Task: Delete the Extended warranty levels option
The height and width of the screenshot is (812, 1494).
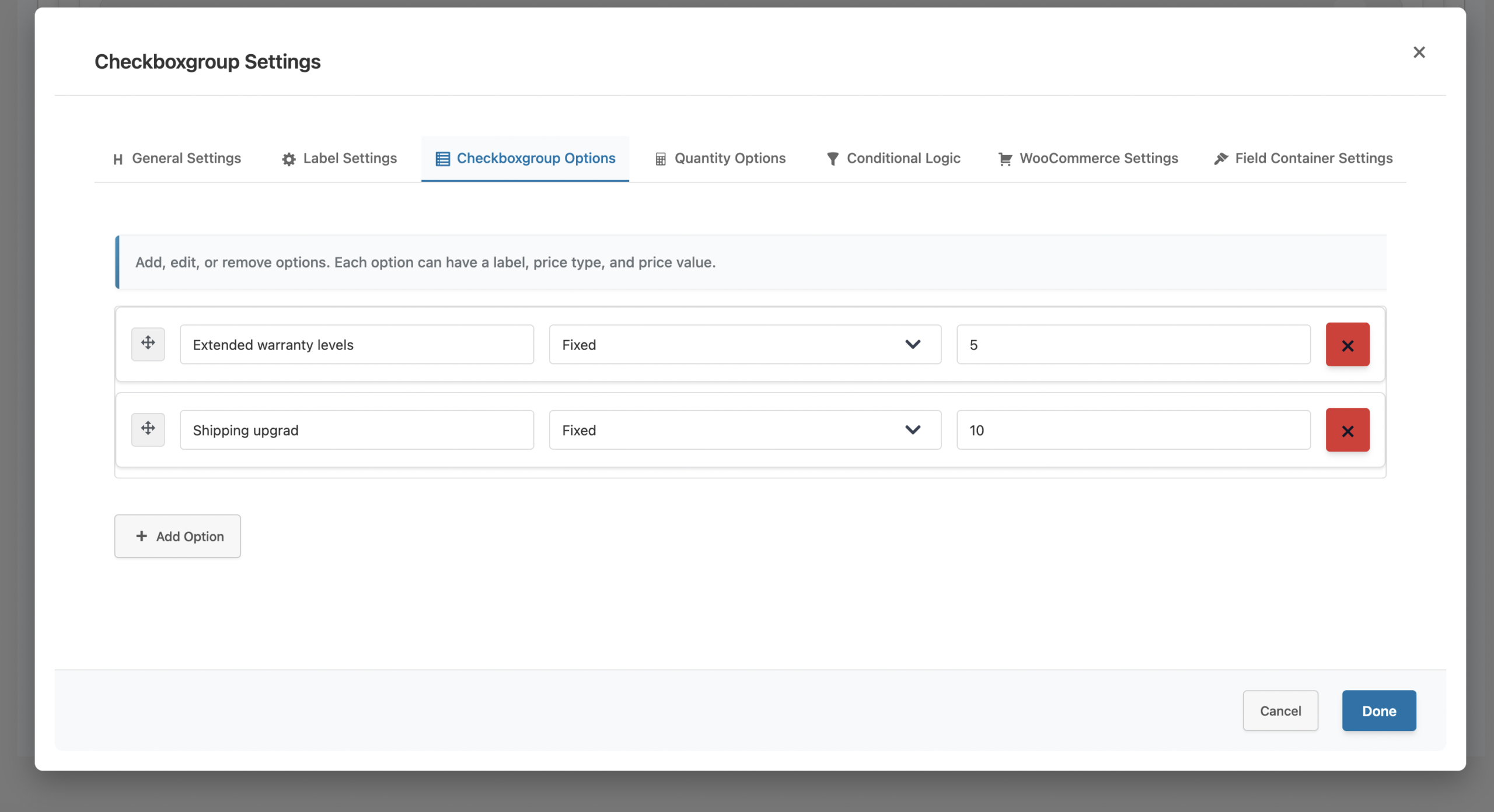Action: coord(1347,345)
